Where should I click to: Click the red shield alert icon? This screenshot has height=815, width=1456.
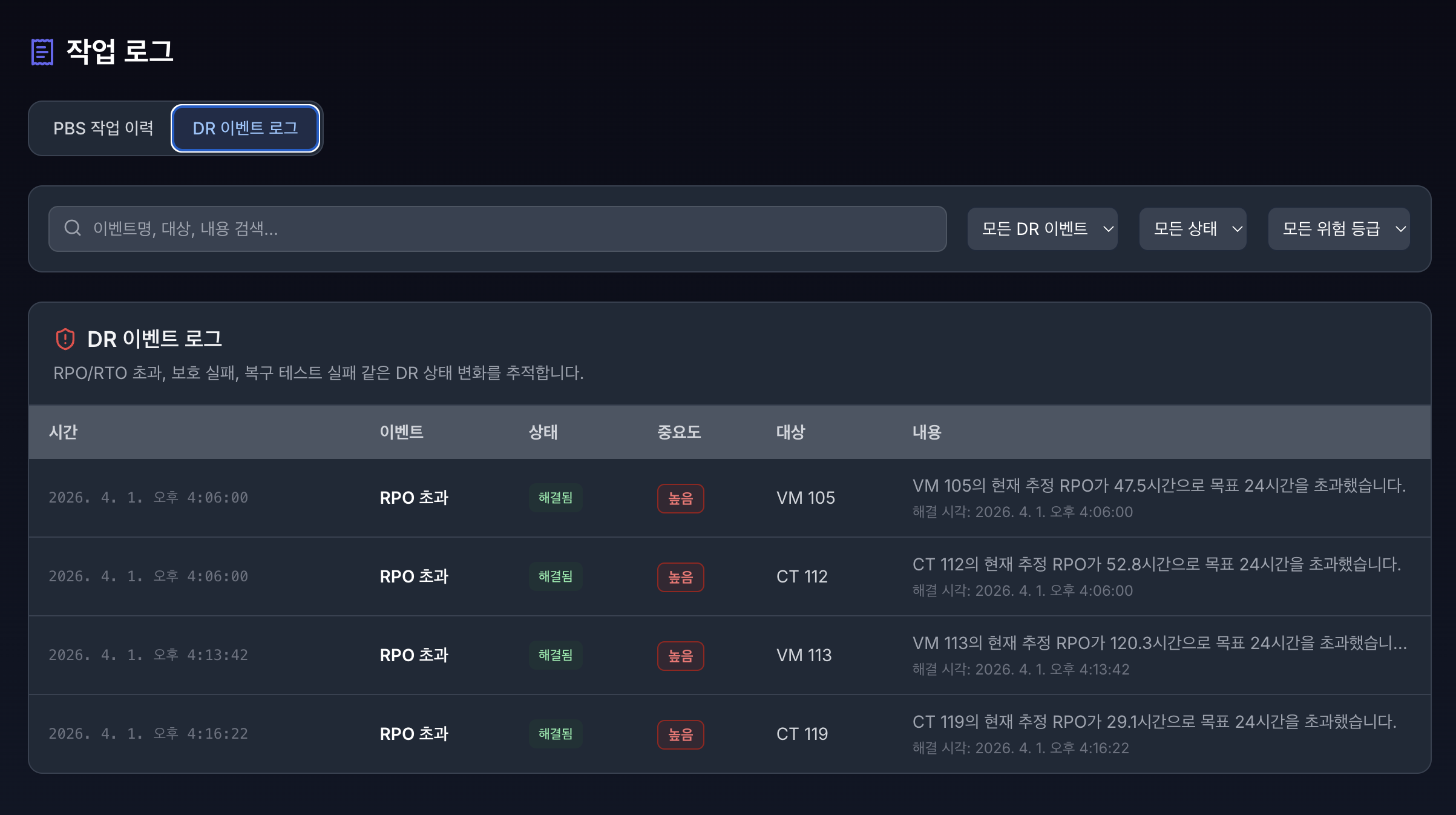coord(65,339)
